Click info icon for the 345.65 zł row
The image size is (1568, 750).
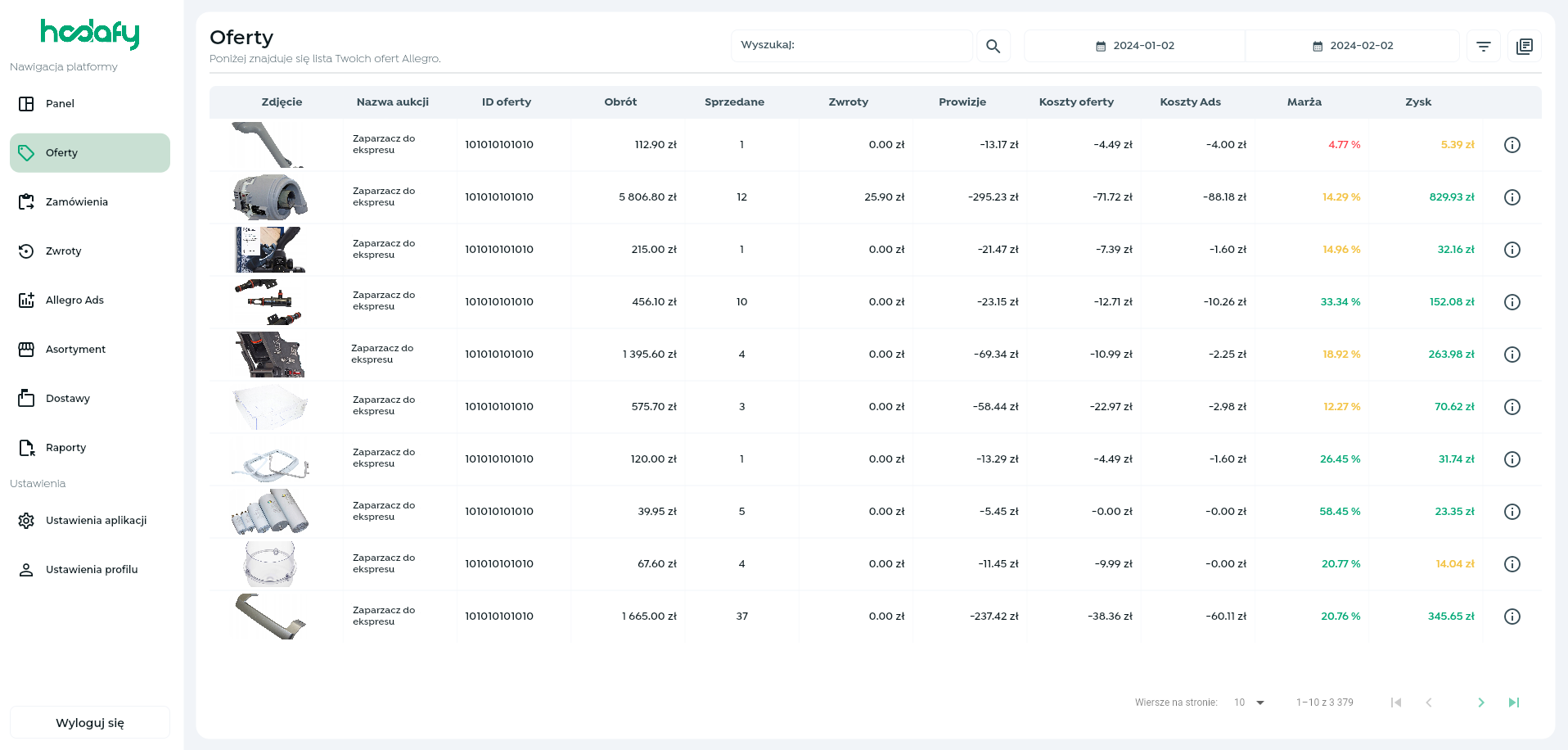[1512, 617]
